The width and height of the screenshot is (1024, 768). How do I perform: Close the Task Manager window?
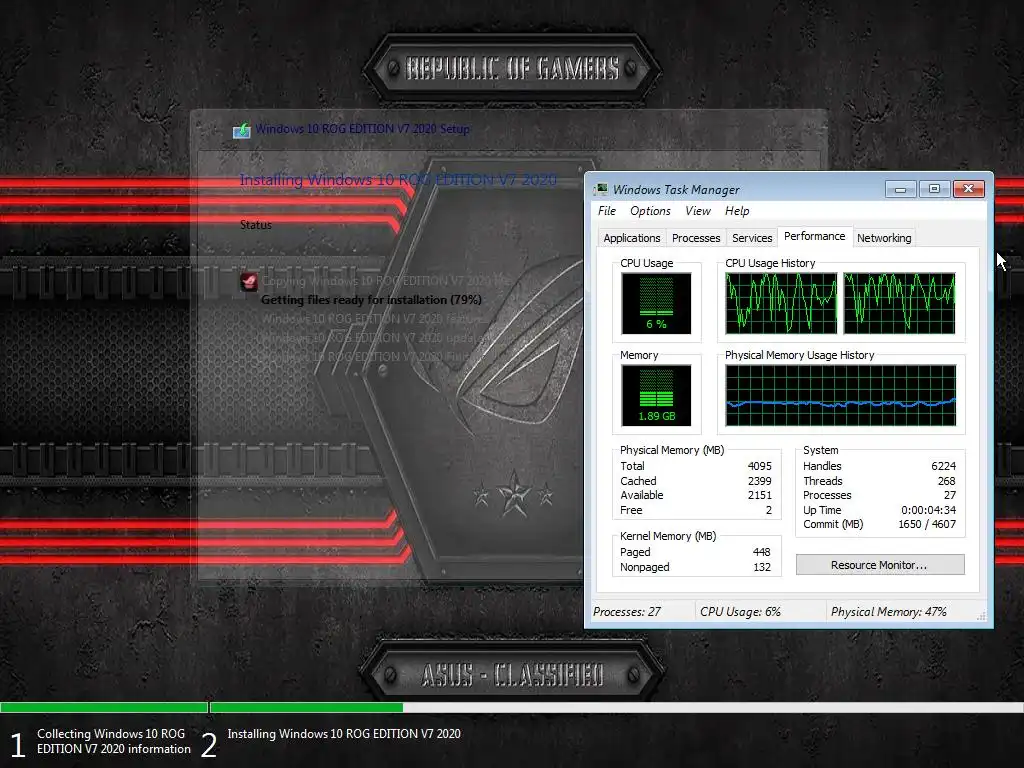(x=968, y=189)
